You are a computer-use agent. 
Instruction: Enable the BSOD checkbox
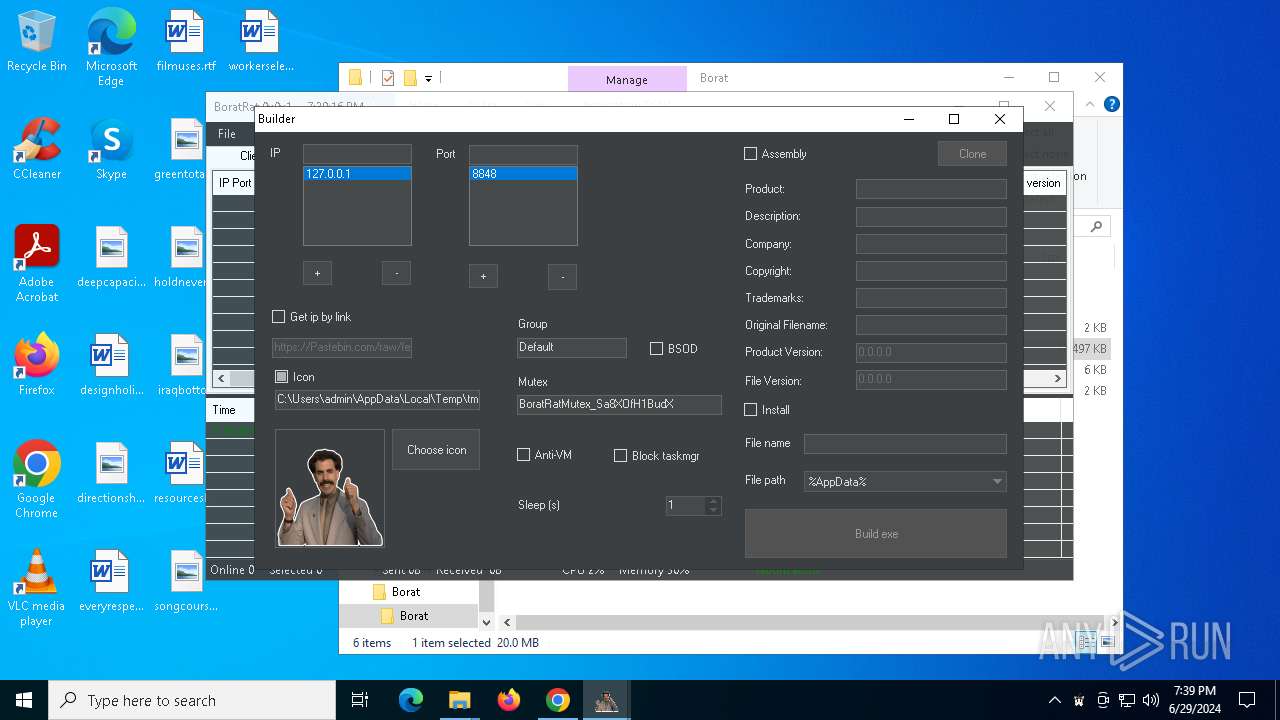click(x=657, y=349)
